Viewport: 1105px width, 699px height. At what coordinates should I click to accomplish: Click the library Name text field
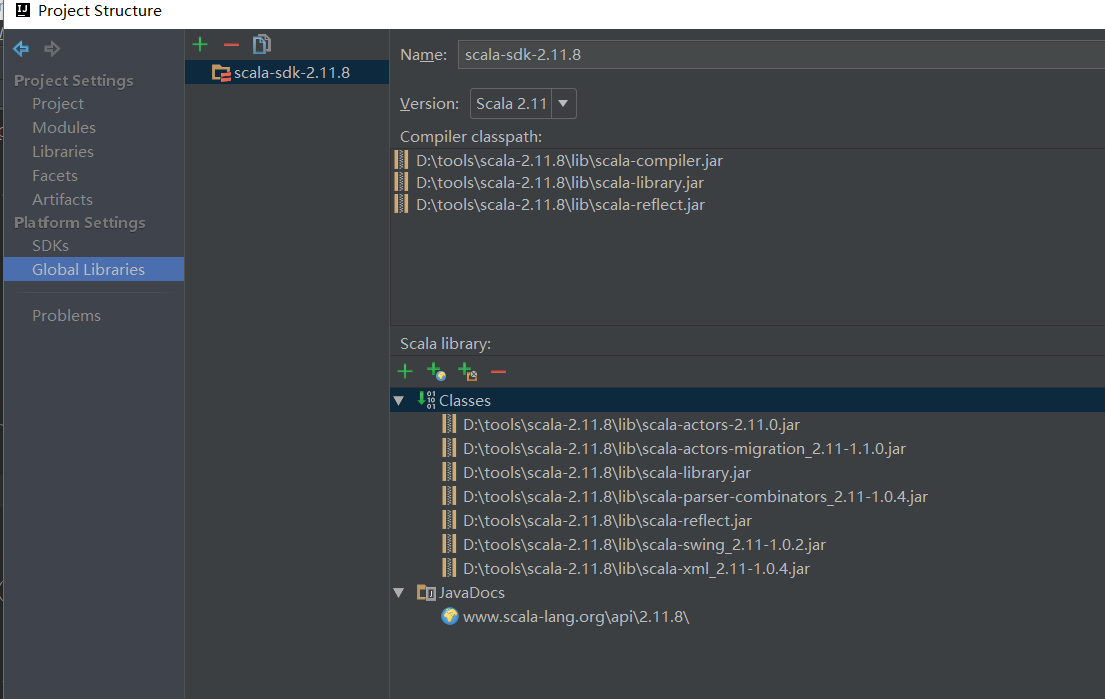pos(780,55)
